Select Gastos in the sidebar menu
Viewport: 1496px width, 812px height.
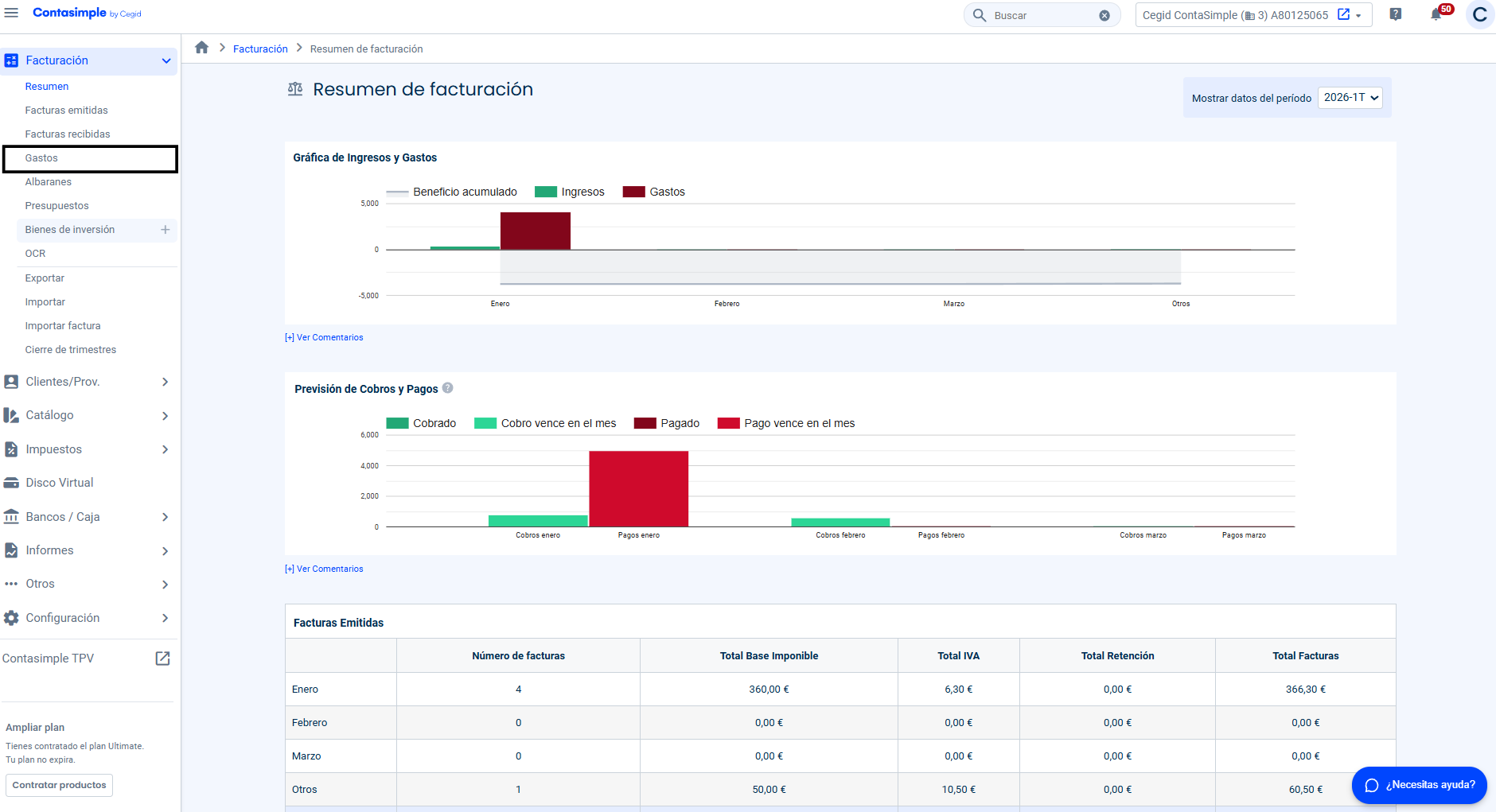point(41,158)
